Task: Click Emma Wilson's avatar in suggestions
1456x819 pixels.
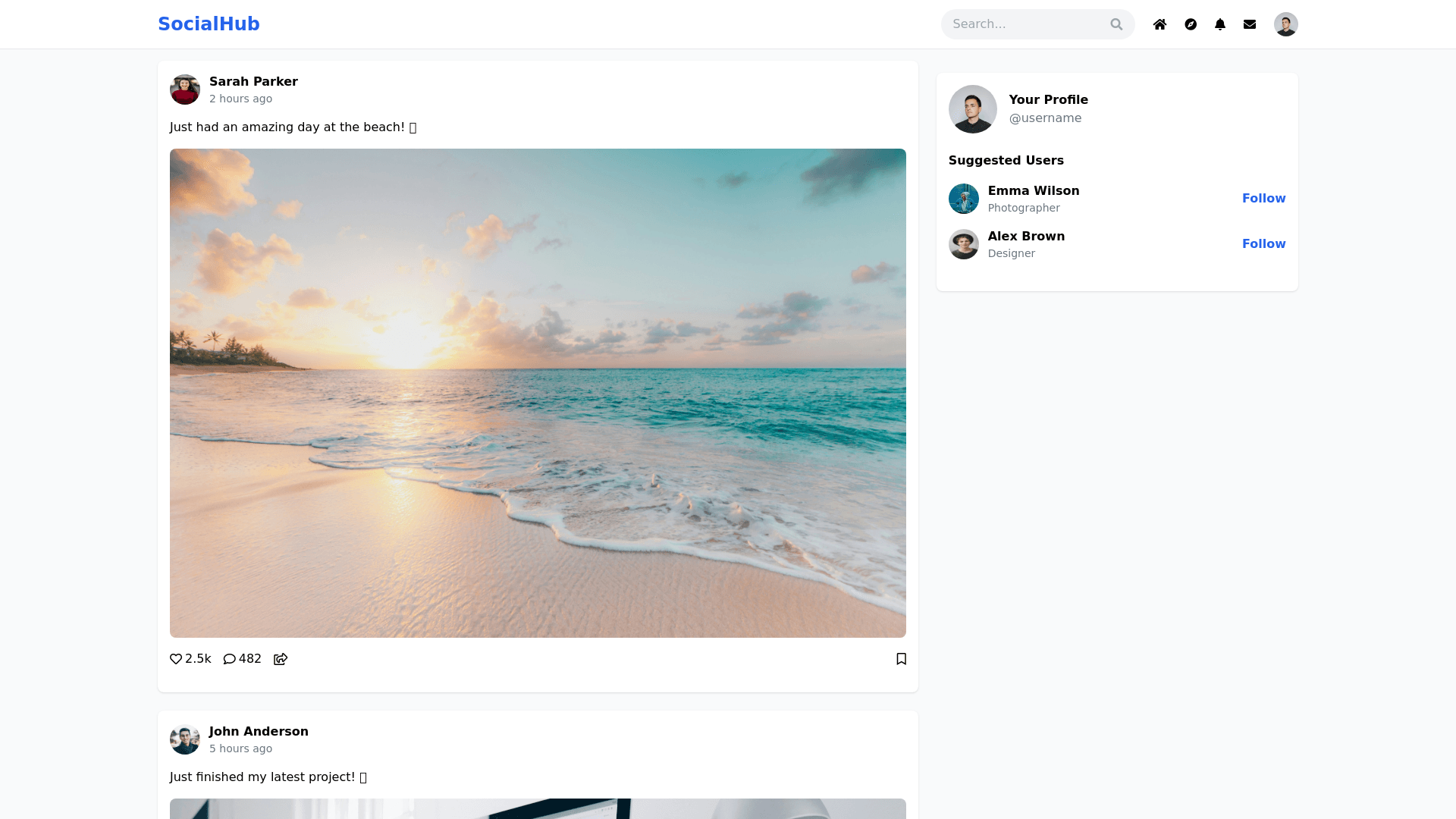Action: point(964,199)
